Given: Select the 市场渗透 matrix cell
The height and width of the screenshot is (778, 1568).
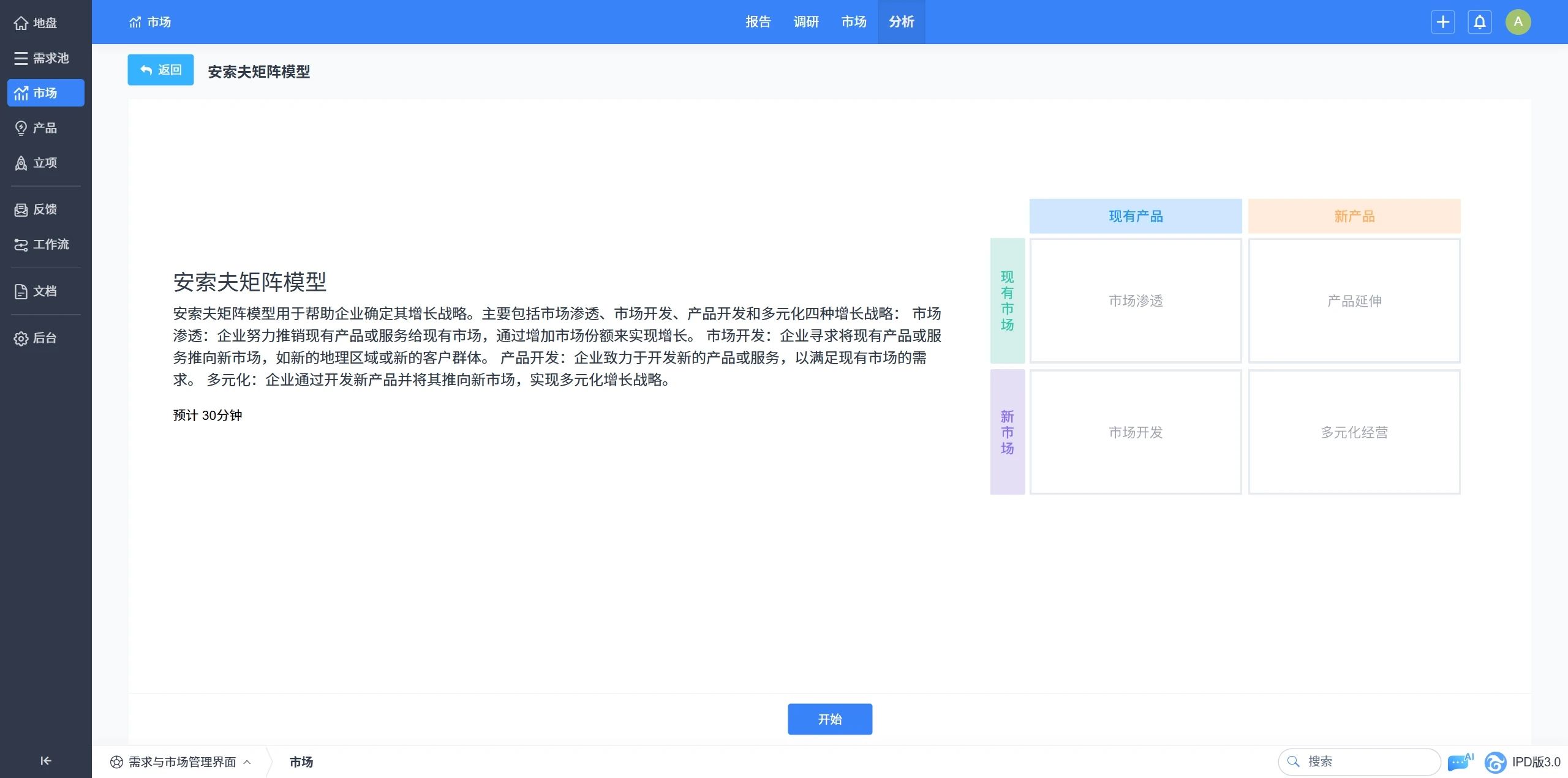Looking at the screenshot, I should [x=1135, y=301].
